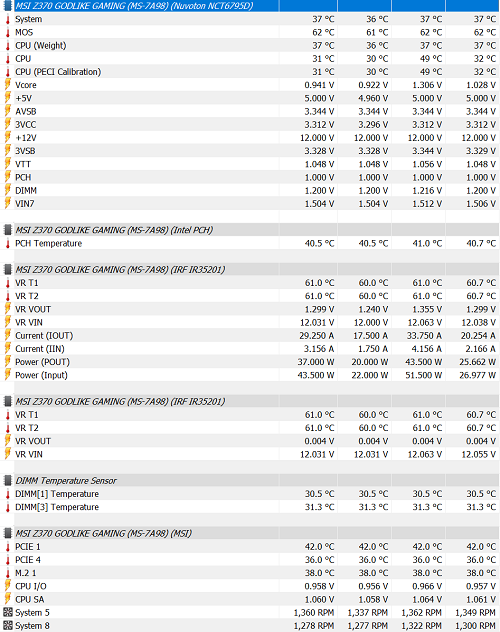Click the chip icon beside the (MSI) section header
Viewport: 500px width, 632px height.
[7, 533]
